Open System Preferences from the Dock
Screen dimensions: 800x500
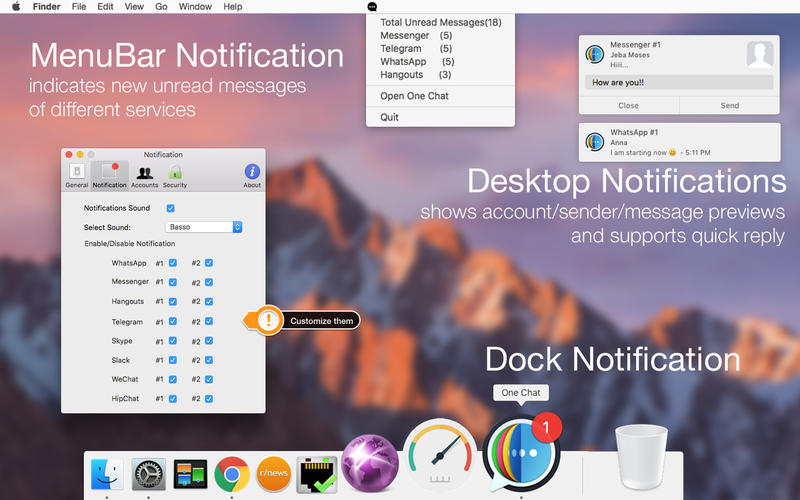point(148,474)
